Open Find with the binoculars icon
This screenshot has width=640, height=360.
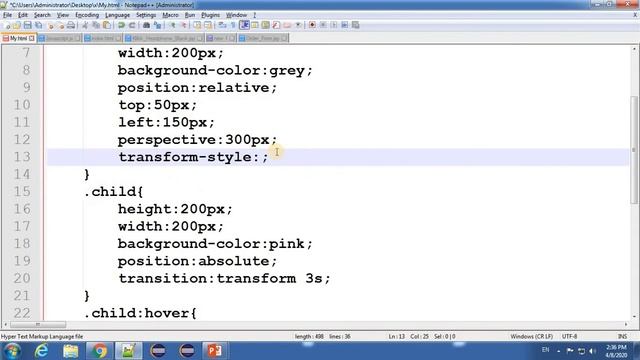(146, 25)
